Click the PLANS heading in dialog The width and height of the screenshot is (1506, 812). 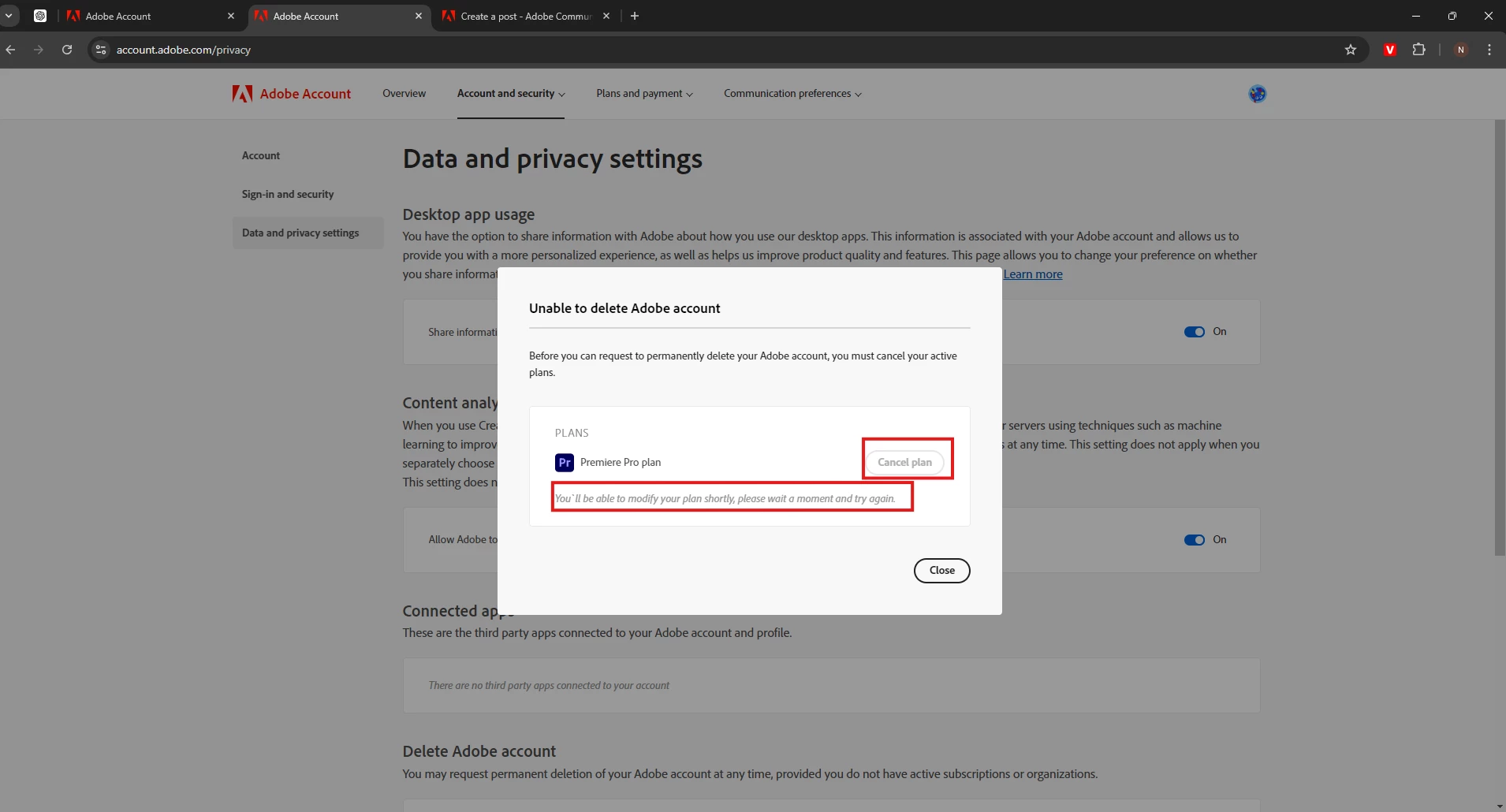572,434
